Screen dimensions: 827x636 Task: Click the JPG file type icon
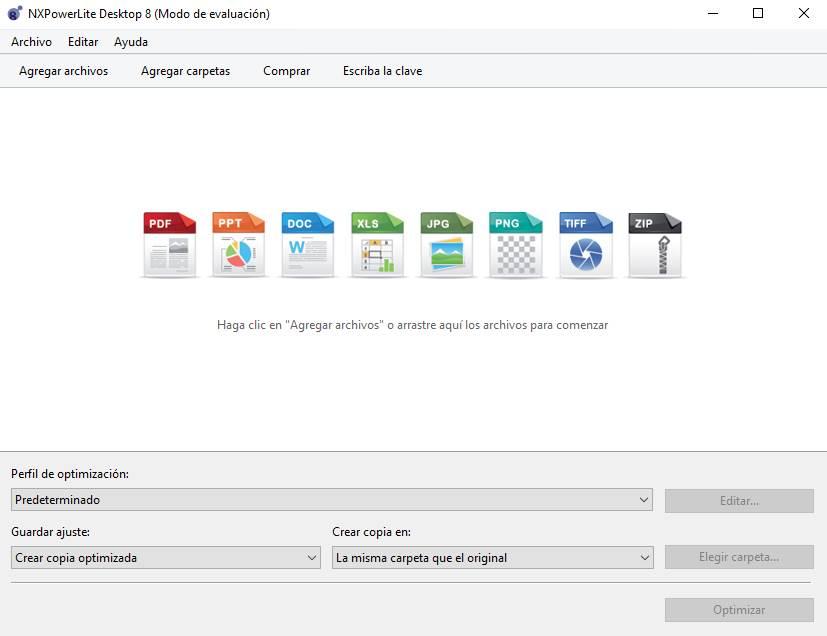coord(446,245)
